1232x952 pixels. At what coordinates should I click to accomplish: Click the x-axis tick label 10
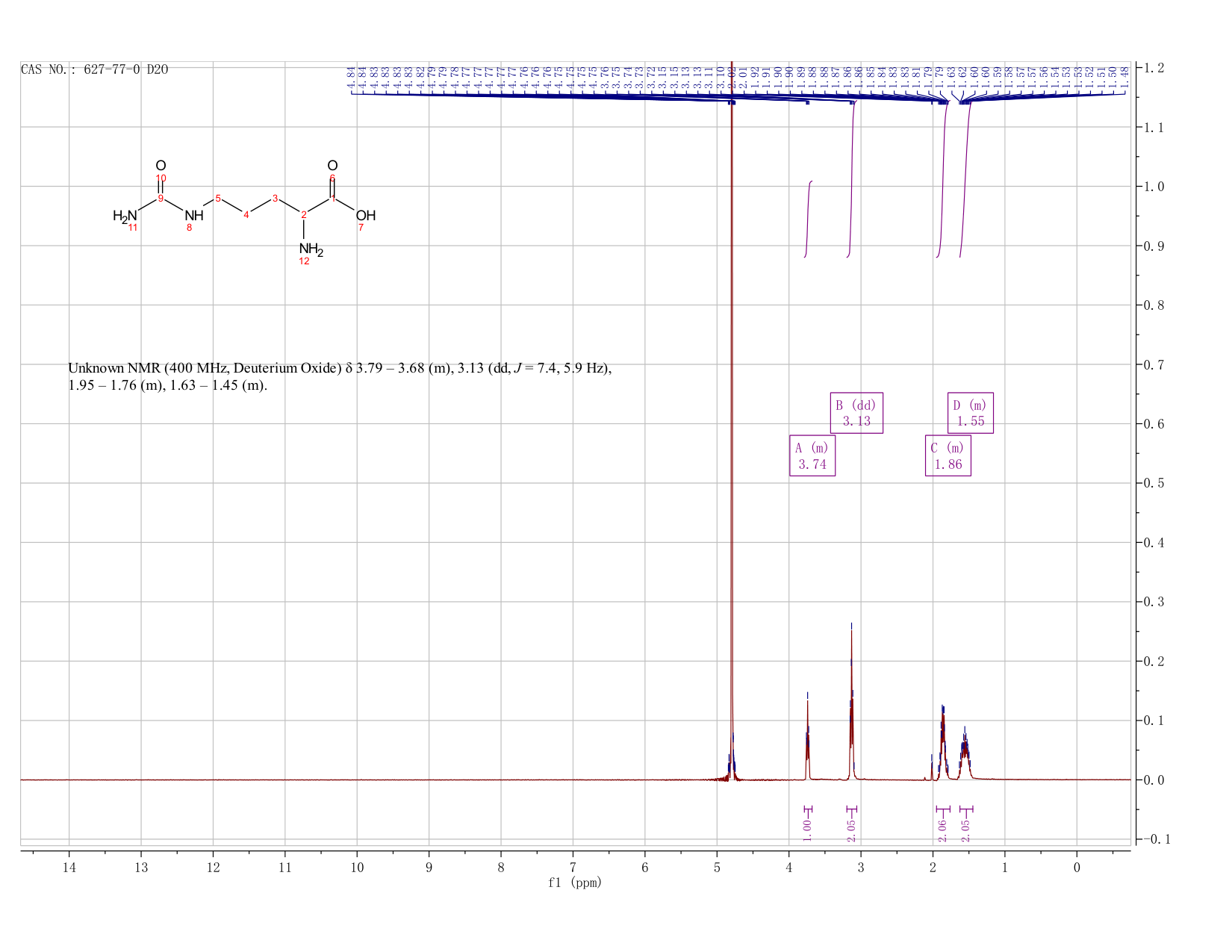pyautogui.click(x=357, y=868)
